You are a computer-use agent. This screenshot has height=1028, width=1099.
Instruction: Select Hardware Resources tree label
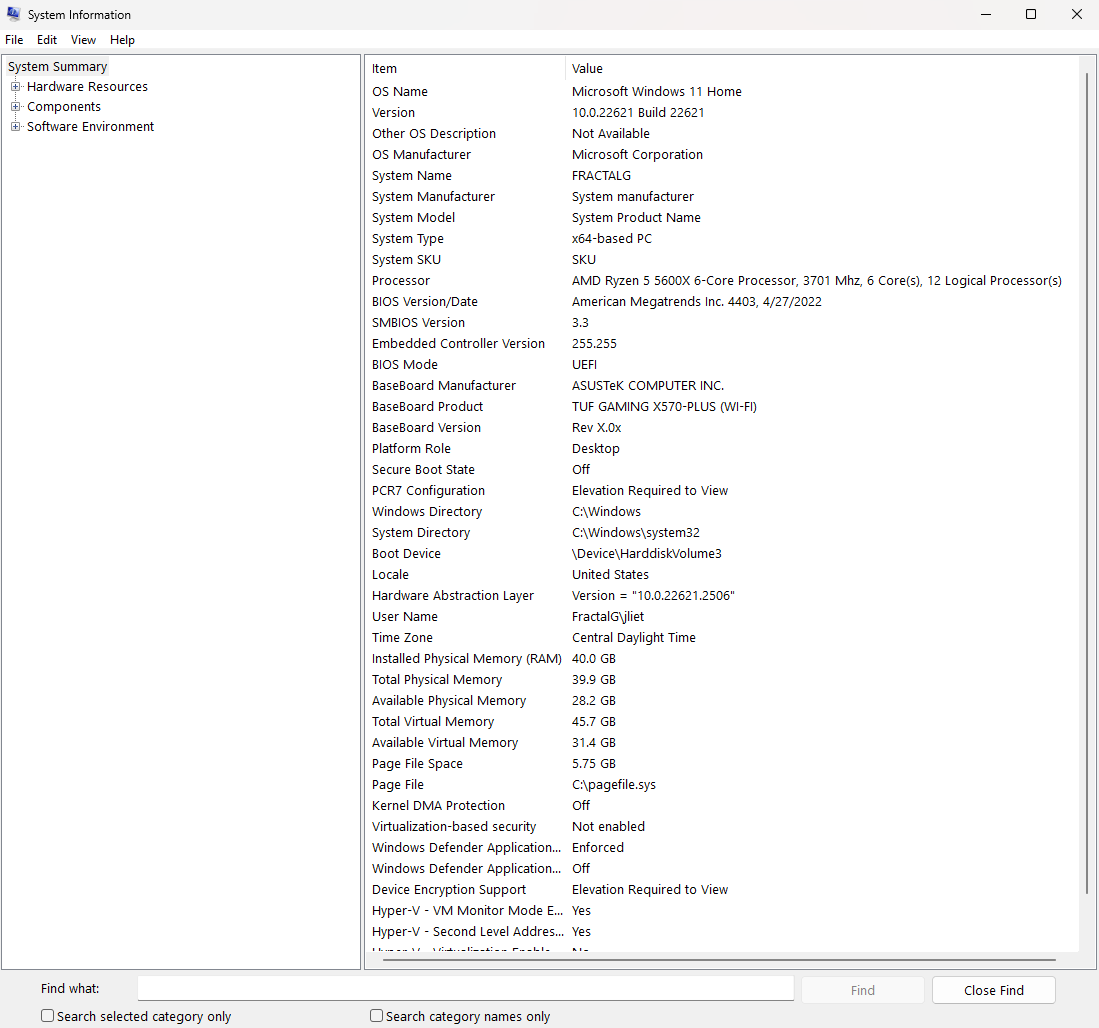(x=88, y=87)
